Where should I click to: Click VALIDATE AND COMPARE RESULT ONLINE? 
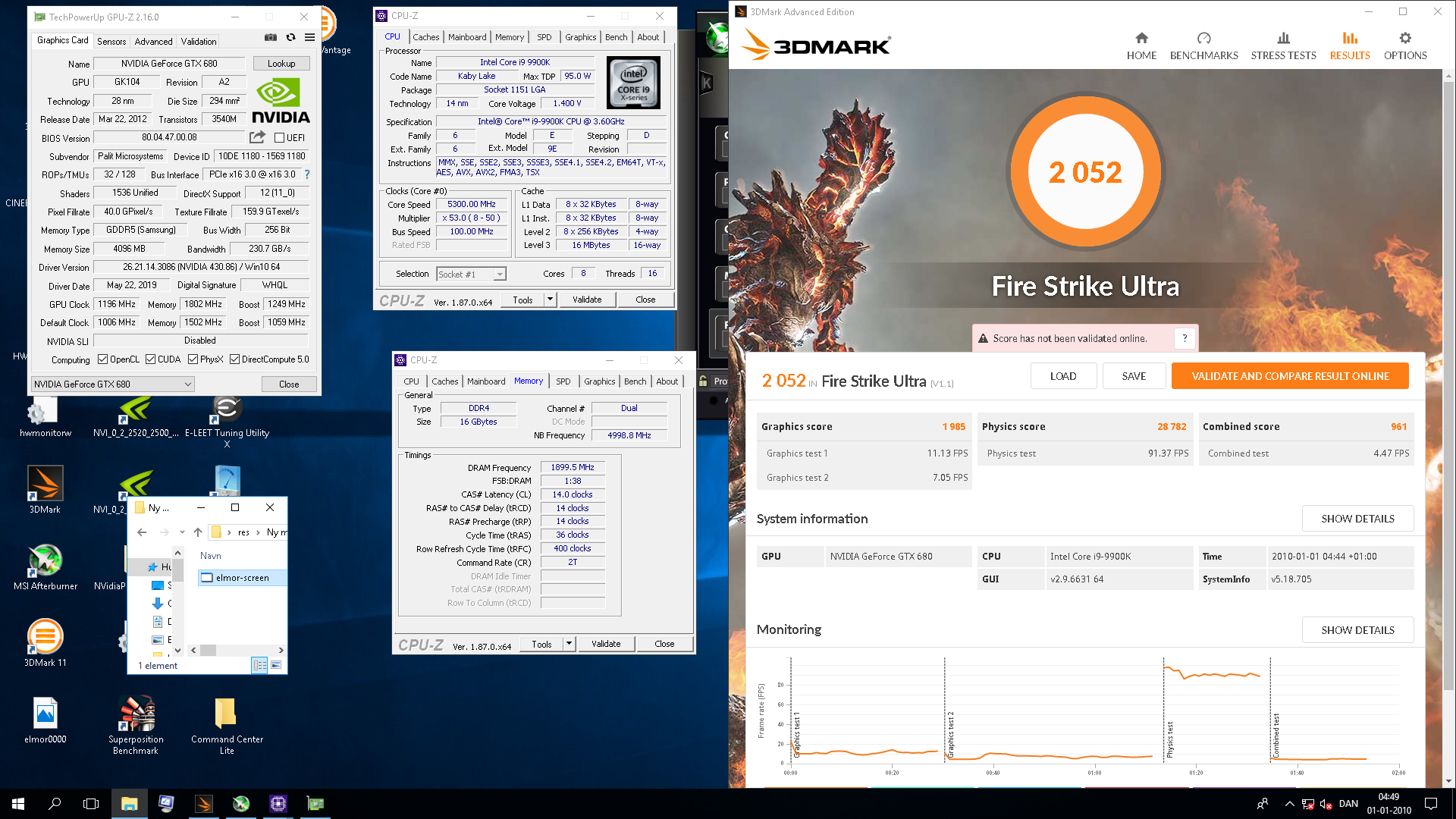coord(1290,376)
